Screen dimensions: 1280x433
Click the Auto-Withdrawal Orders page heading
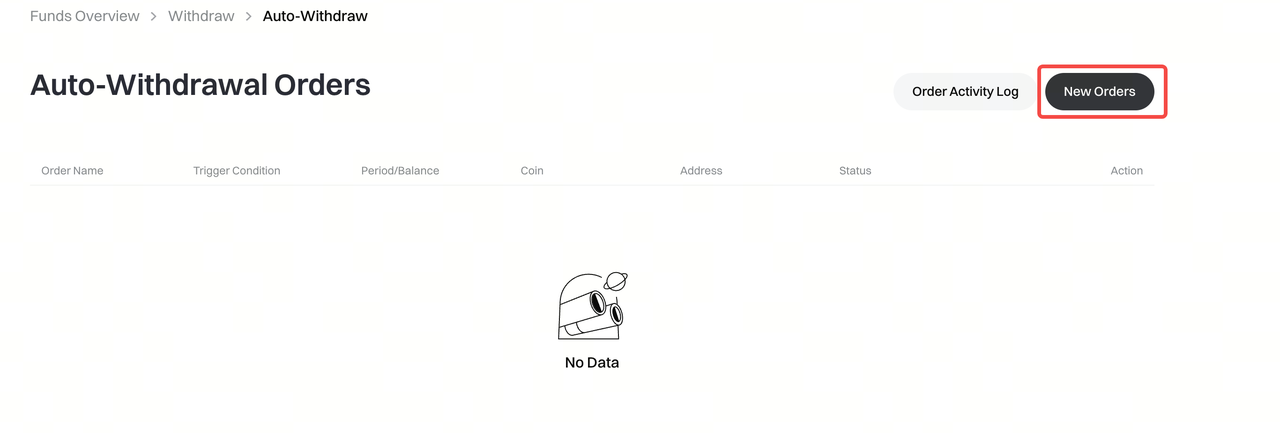[200, 85]
